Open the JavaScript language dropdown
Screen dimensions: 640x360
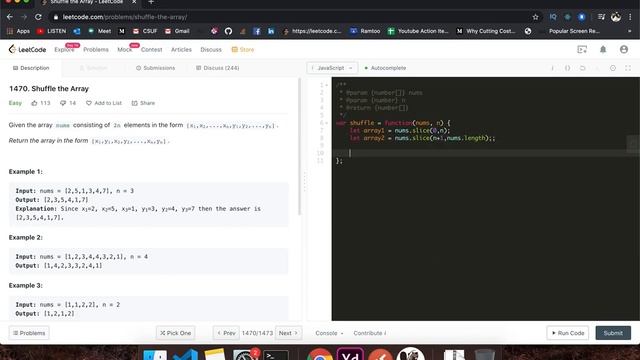332,68
